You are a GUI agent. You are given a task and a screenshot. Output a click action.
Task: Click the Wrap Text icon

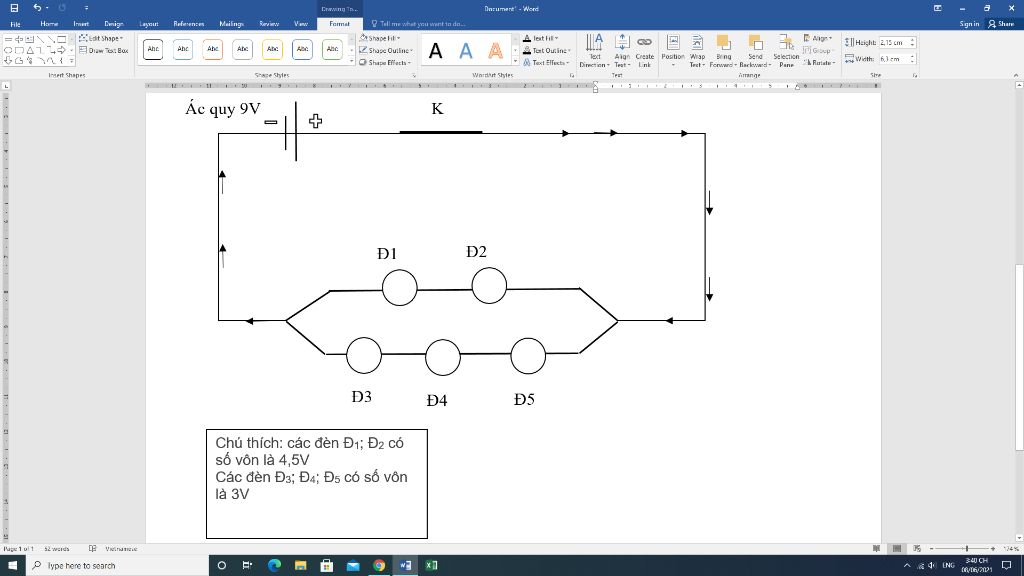pyautogui.click(x=697, y=43)
